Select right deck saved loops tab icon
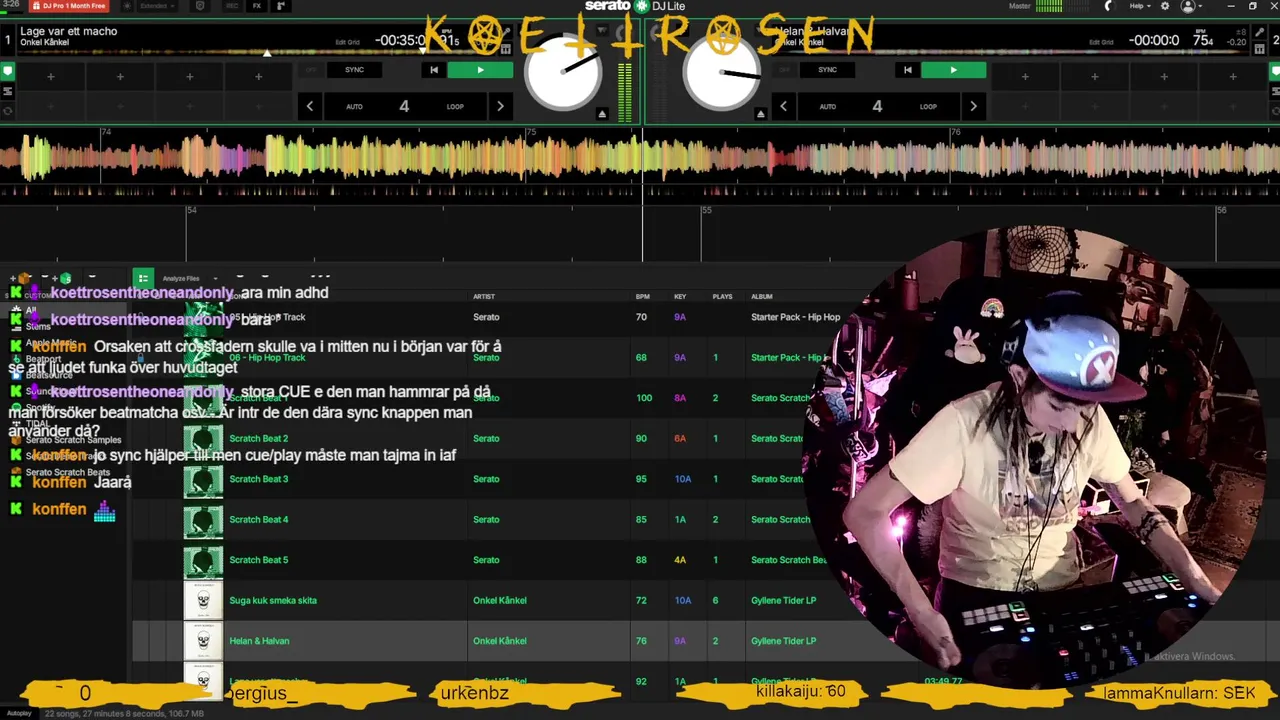This screenshot has height=720, width=1280. [x=1273, y=91]
